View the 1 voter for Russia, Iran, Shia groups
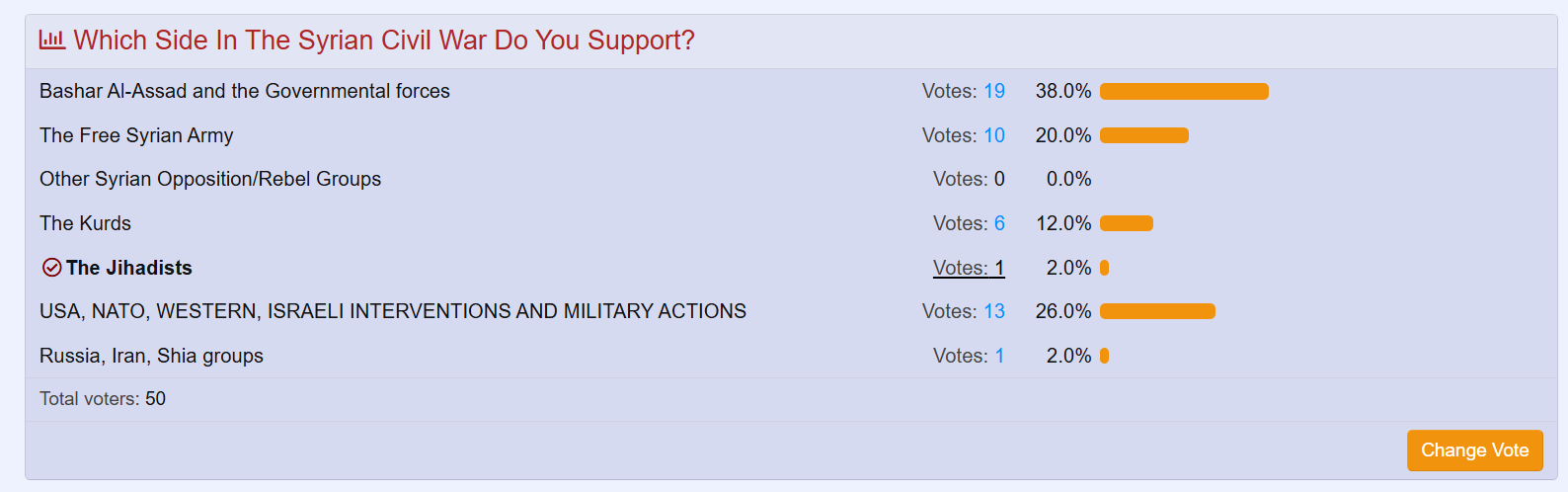Viewport: 1568px width, 492px height. pyautogui.click(x=999, y=356)
